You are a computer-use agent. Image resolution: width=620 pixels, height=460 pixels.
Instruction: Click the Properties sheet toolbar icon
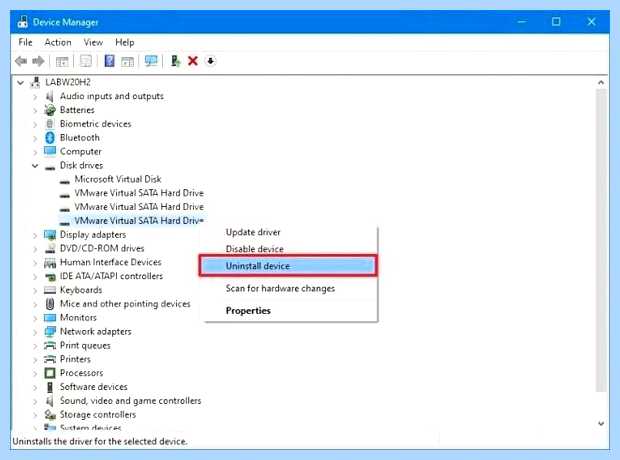(86, 61)
